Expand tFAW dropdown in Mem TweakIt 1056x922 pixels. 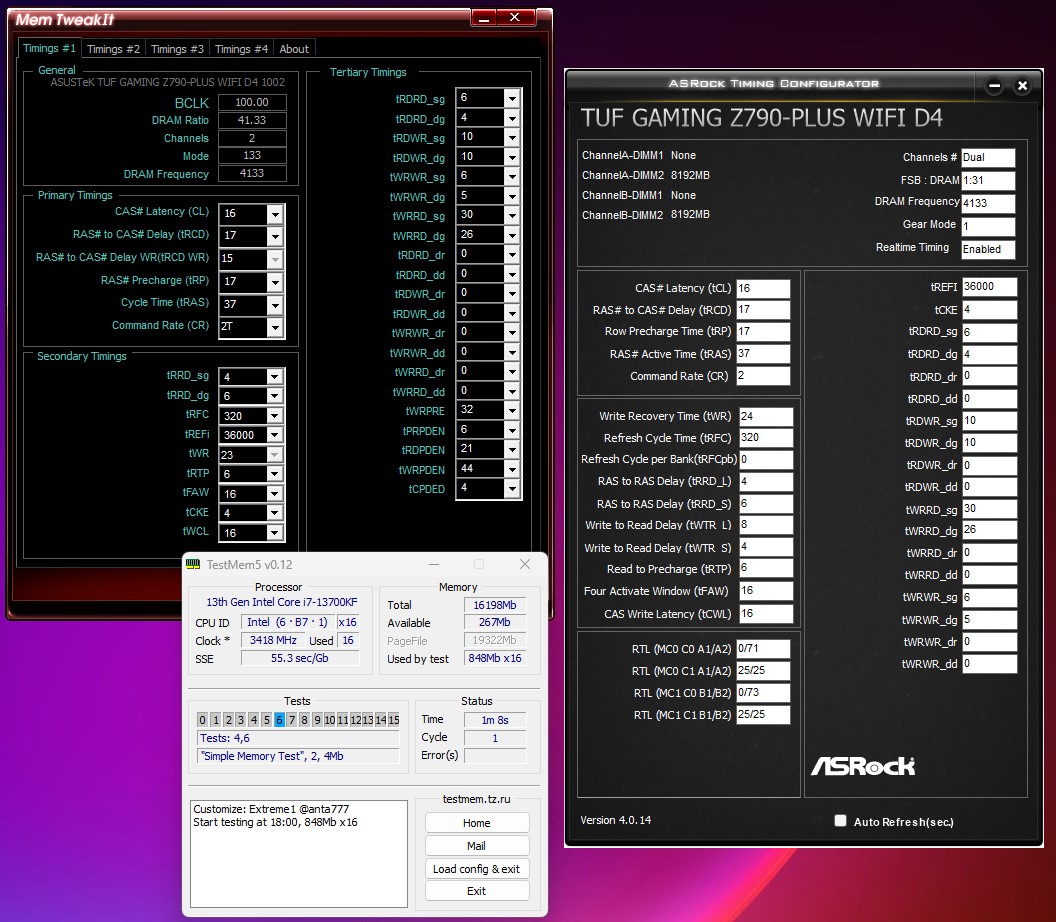coord(274,494)
